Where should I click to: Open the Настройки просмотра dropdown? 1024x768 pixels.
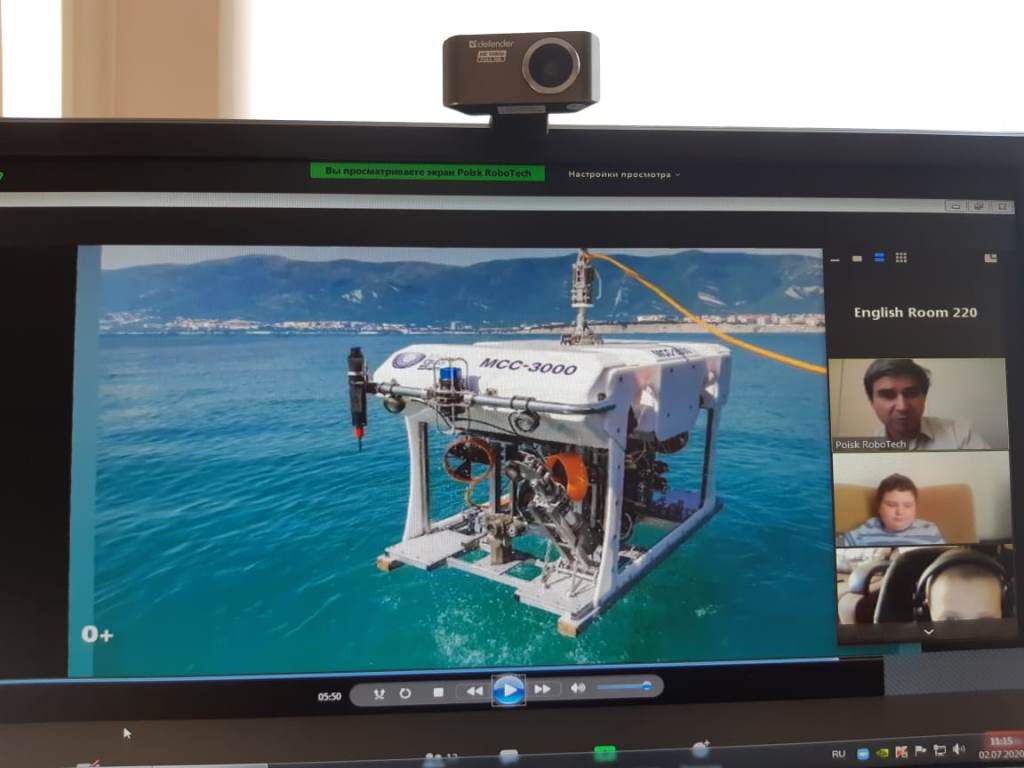624,174
